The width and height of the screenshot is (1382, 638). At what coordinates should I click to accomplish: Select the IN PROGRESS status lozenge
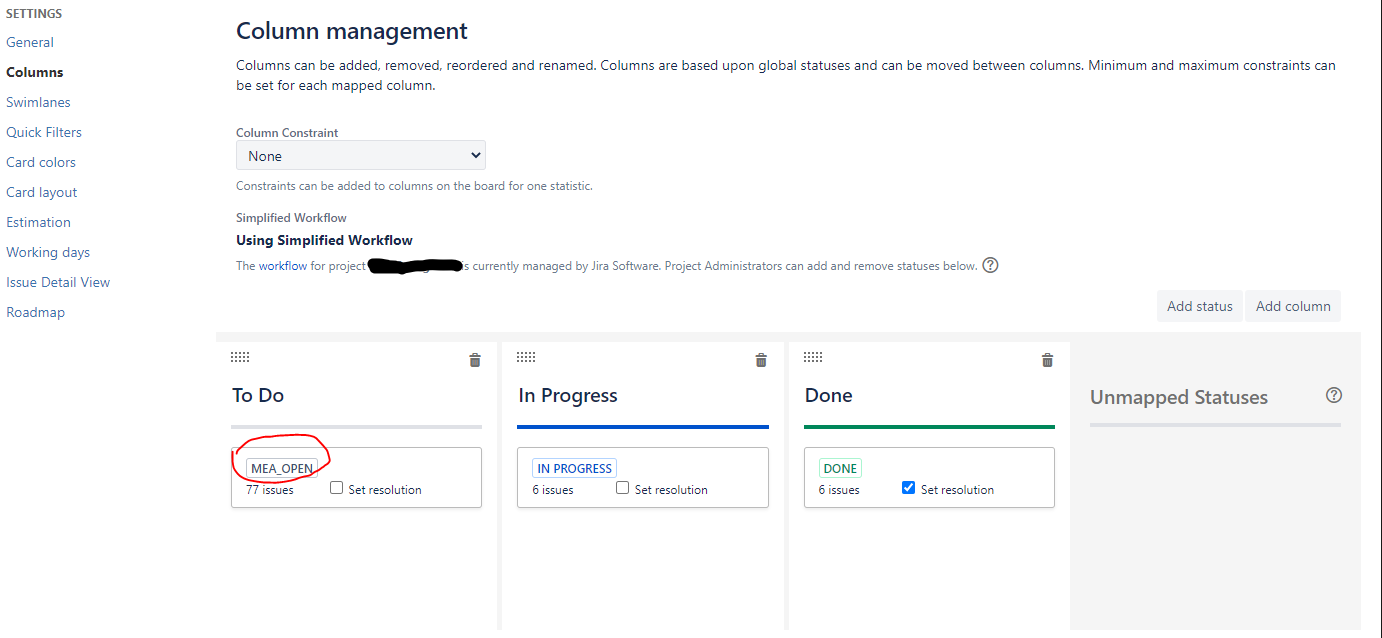coord(574,468)
